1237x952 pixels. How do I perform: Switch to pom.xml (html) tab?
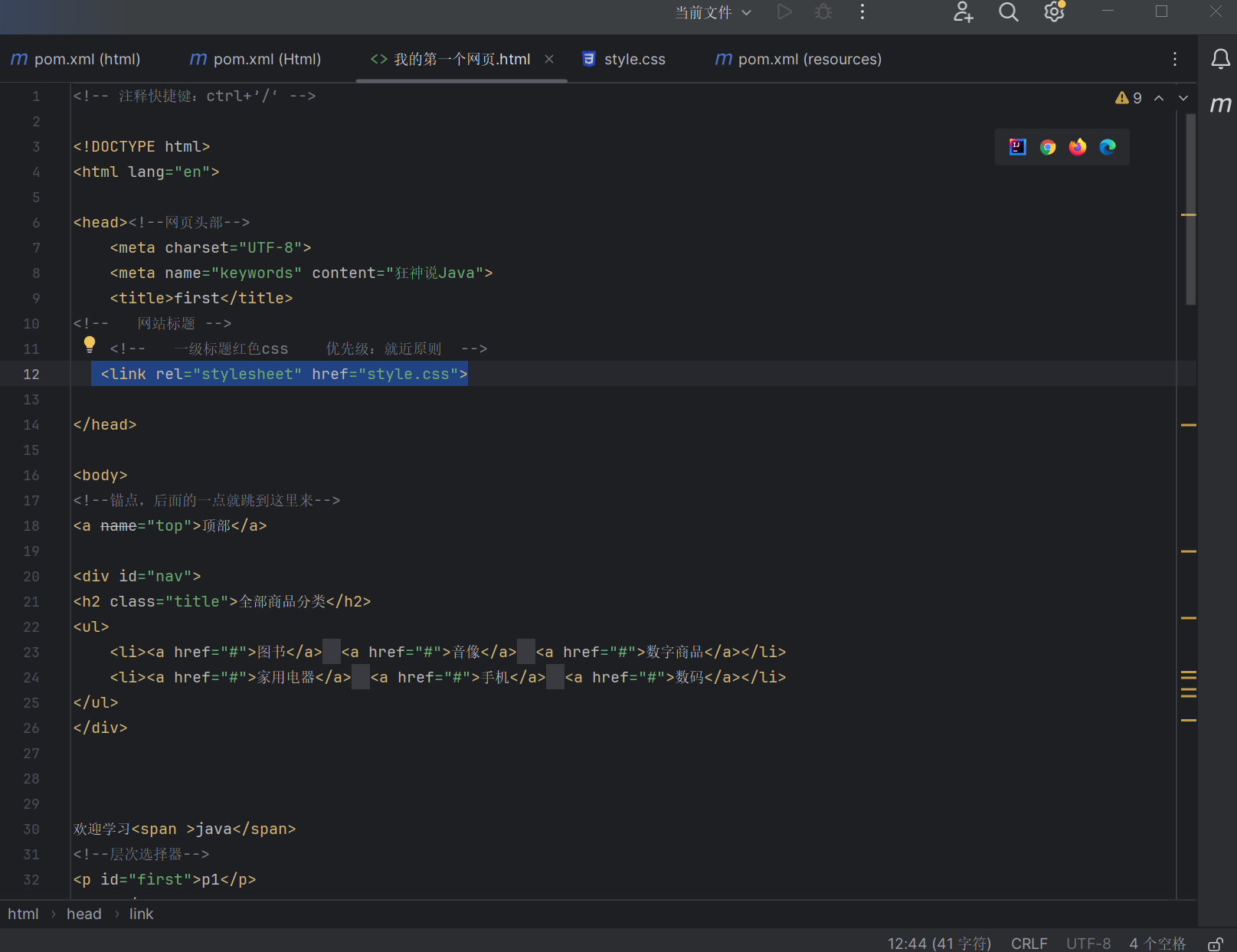(x=76, y=59)
